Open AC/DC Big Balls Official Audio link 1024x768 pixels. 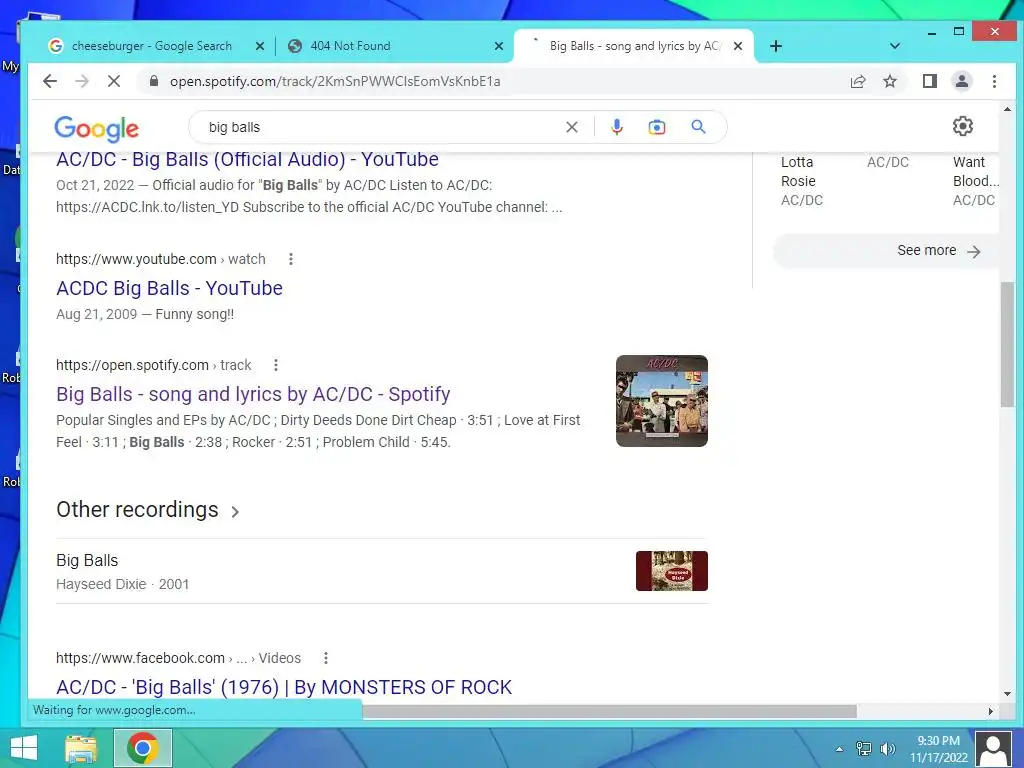[x=248, y=159]
